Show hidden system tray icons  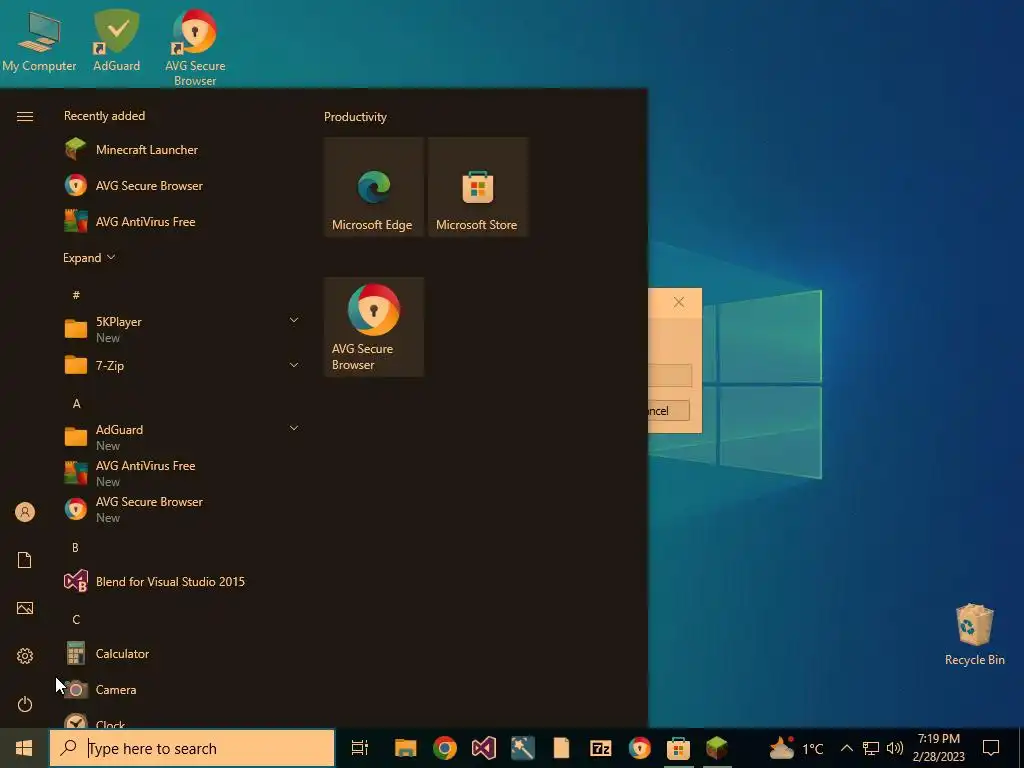846,748
